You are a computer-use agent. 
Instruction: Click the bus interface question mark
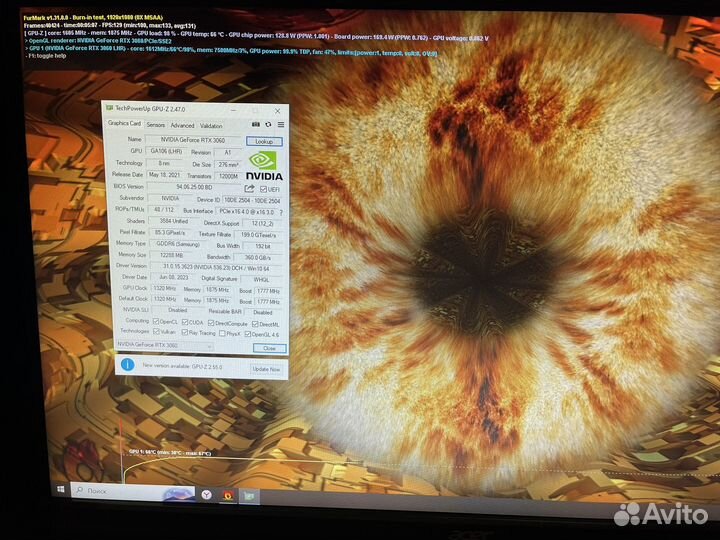(280, 212)
